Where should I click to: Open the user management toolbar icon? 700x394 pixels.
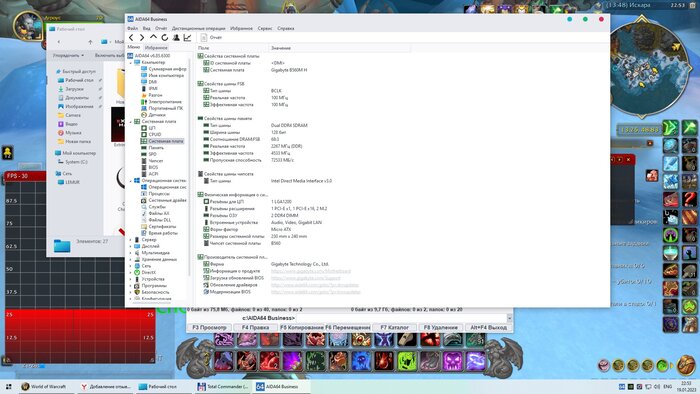(x=176, y=38)
